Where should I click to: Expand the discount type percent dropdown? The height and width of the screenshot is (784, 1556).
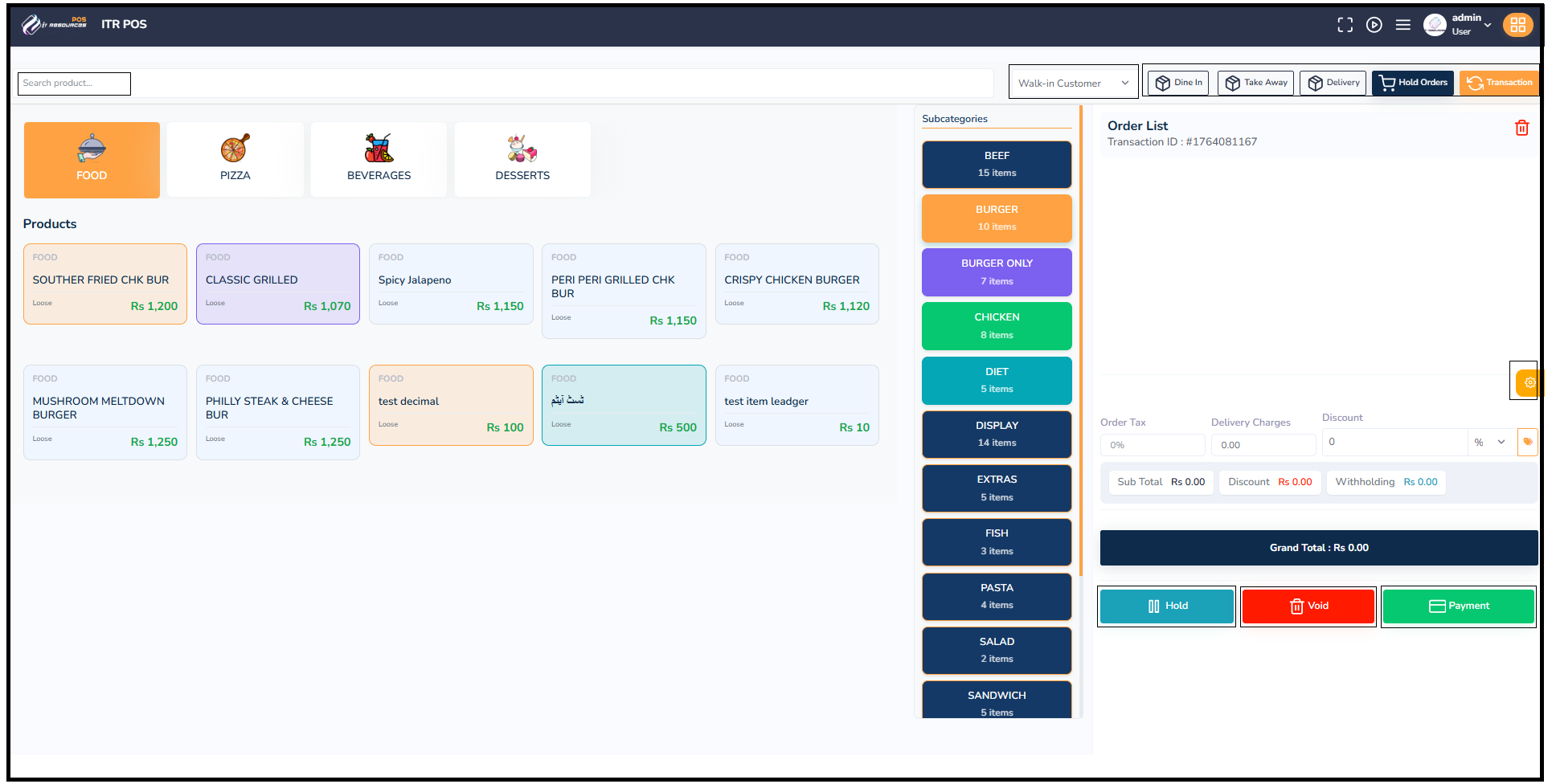[x=1491, y=442]
